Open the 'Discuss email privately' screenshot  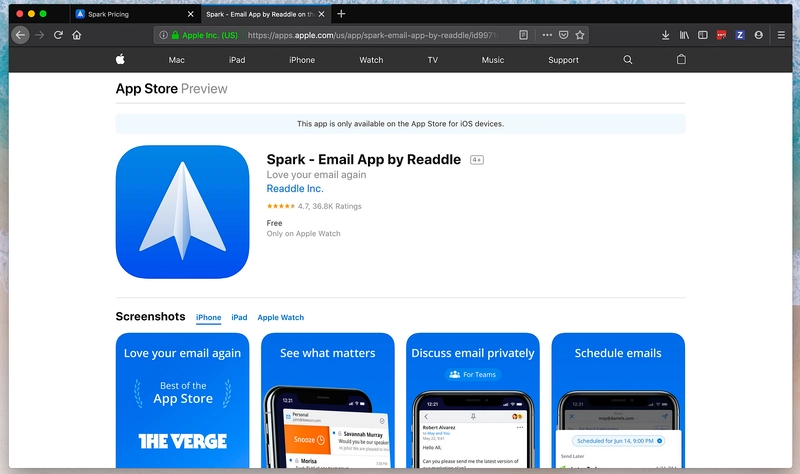point(473,401)
